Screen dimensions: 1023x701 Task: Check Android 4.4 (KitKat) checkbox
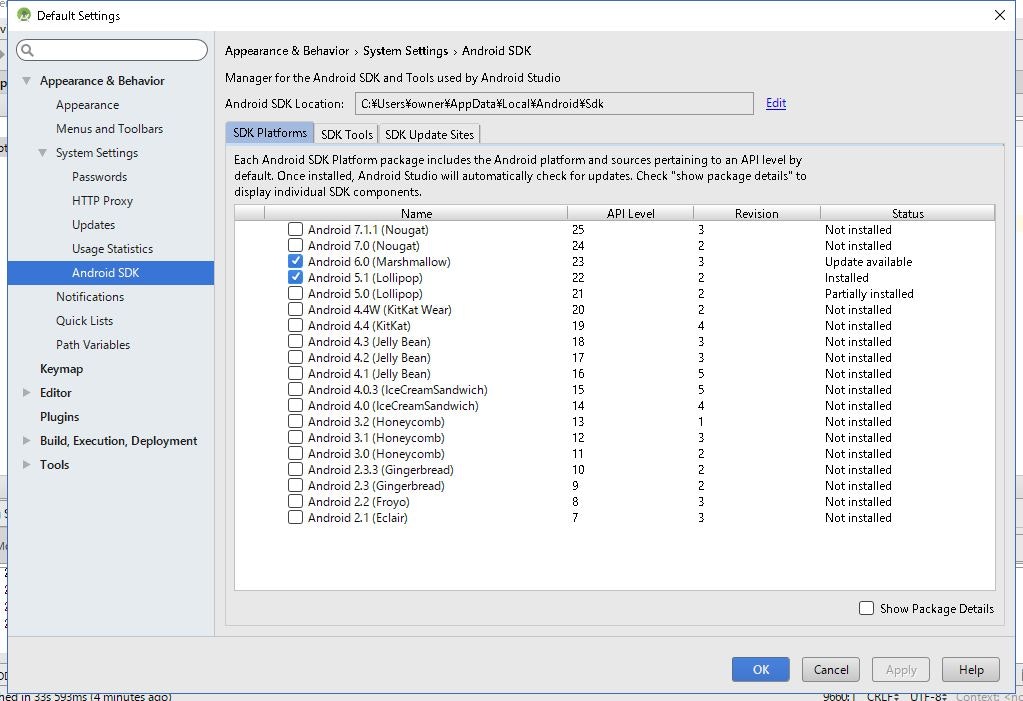296,325
